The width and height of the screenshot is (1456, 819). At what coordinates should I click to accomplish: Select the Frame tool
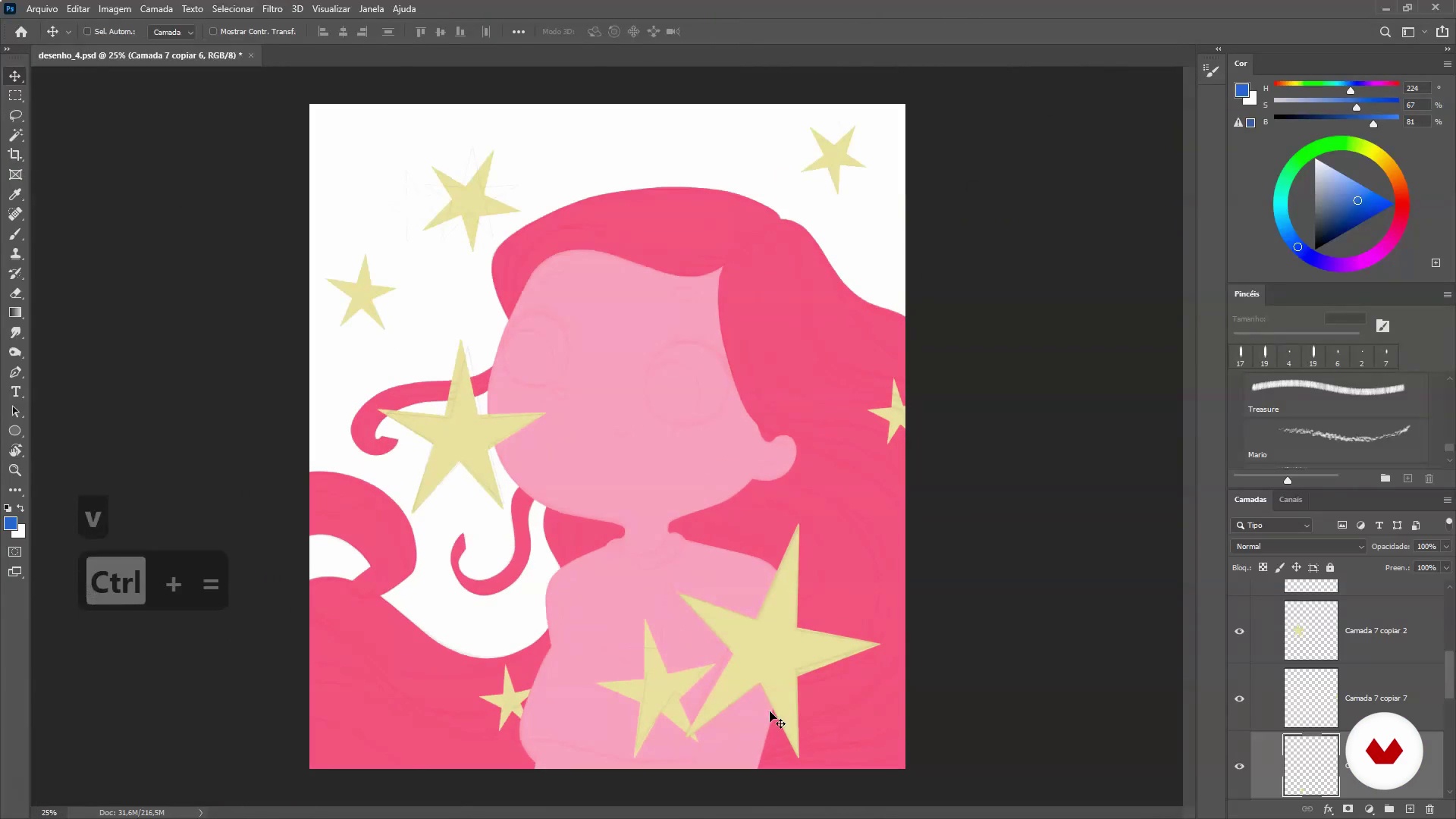(15, 174)
